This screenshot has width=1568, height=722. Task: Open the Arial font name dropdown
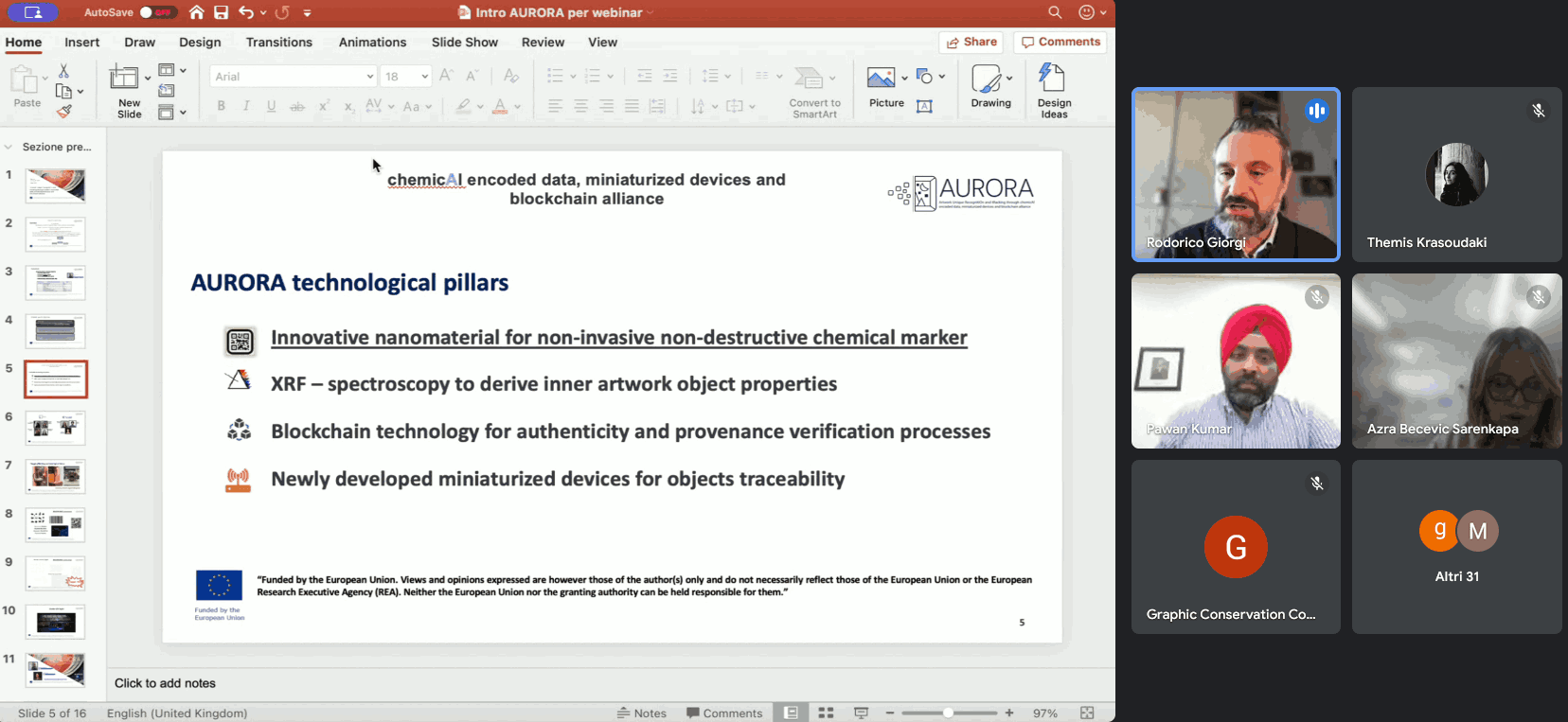point(370,77)
